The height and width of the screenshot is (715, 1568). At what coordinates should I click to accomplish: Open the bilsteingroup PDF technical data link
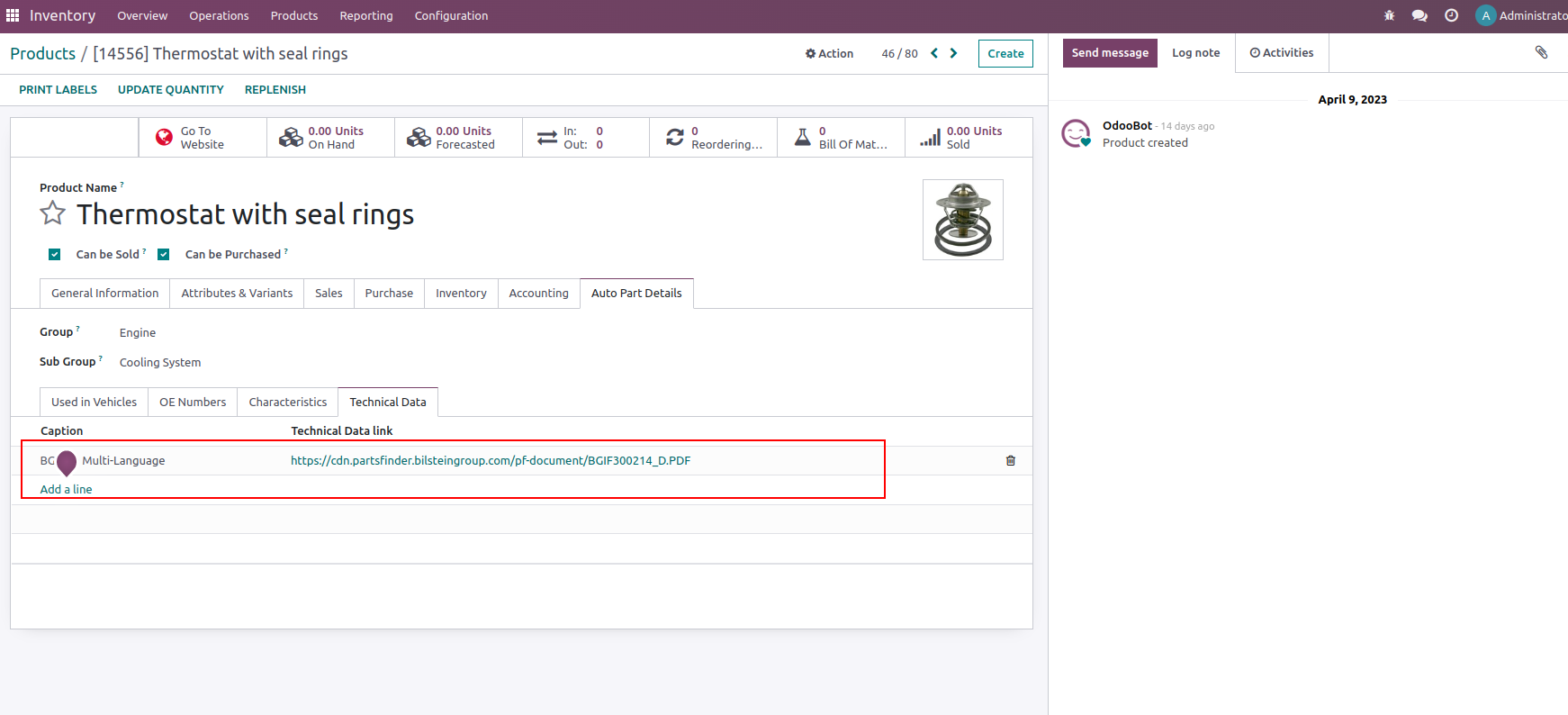pos(490,460)
